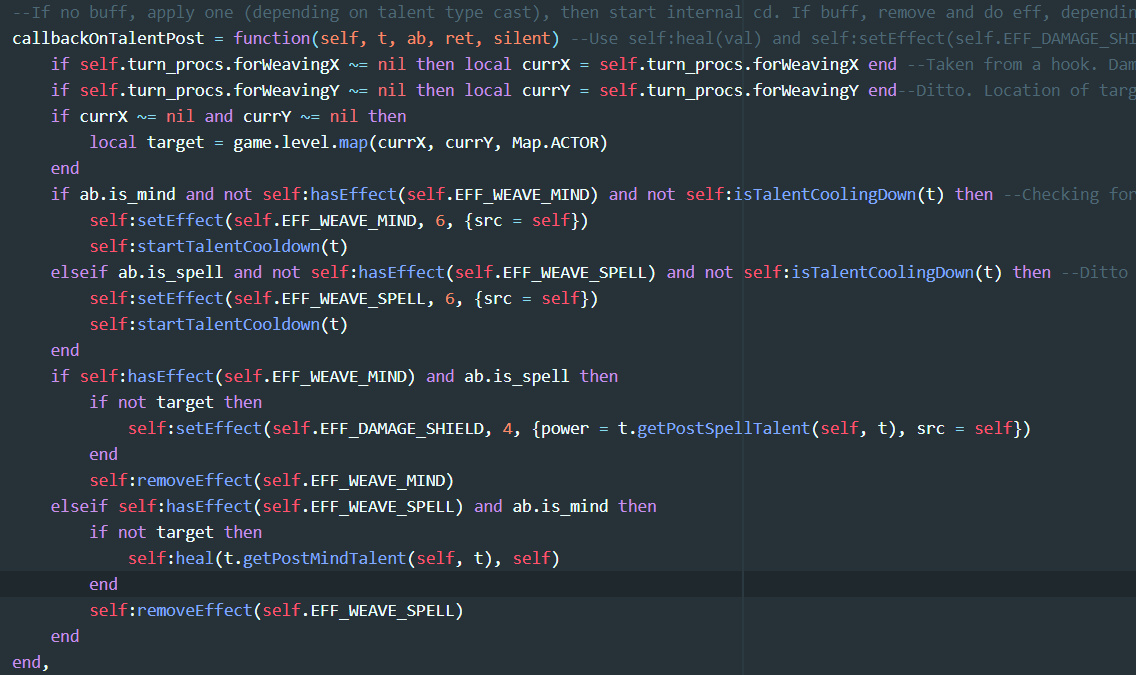Click 'game.level.map' call text
The image size is (1136, 675).
[x=301, y=143]
